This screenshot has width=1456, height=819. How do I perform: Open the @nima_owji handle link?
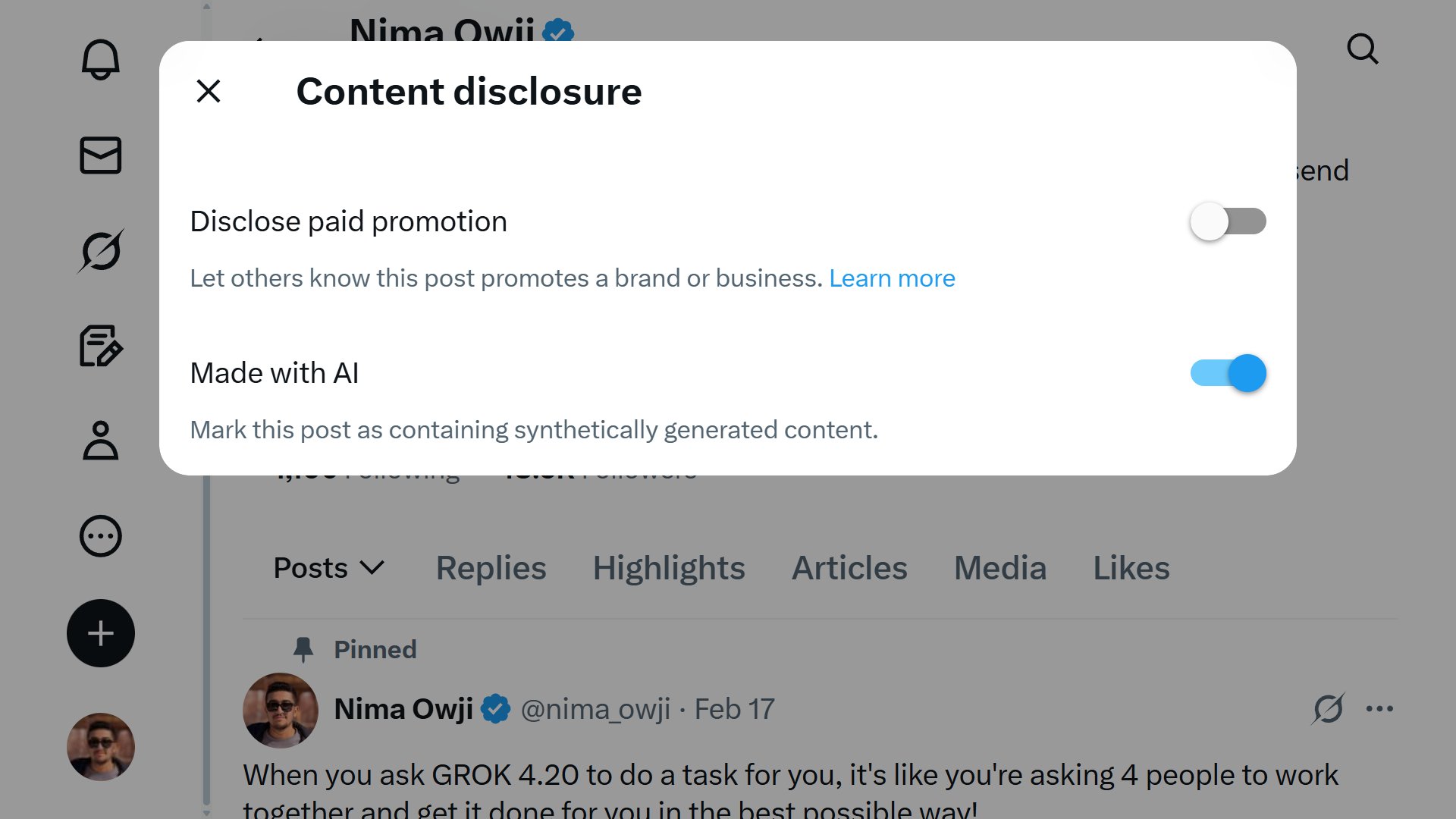pyautogui.click(x=595, y=709)
